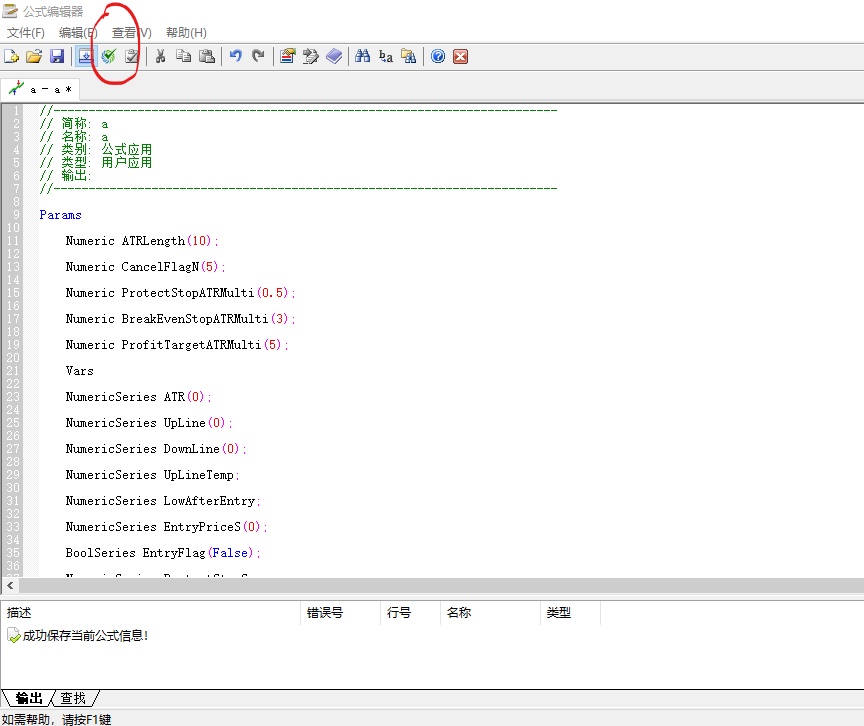This screenshot has width=864, height=726.
Task: Click the horizontal scrollbar left arrow
Action: pyautogui.click(x=10, y=586)
